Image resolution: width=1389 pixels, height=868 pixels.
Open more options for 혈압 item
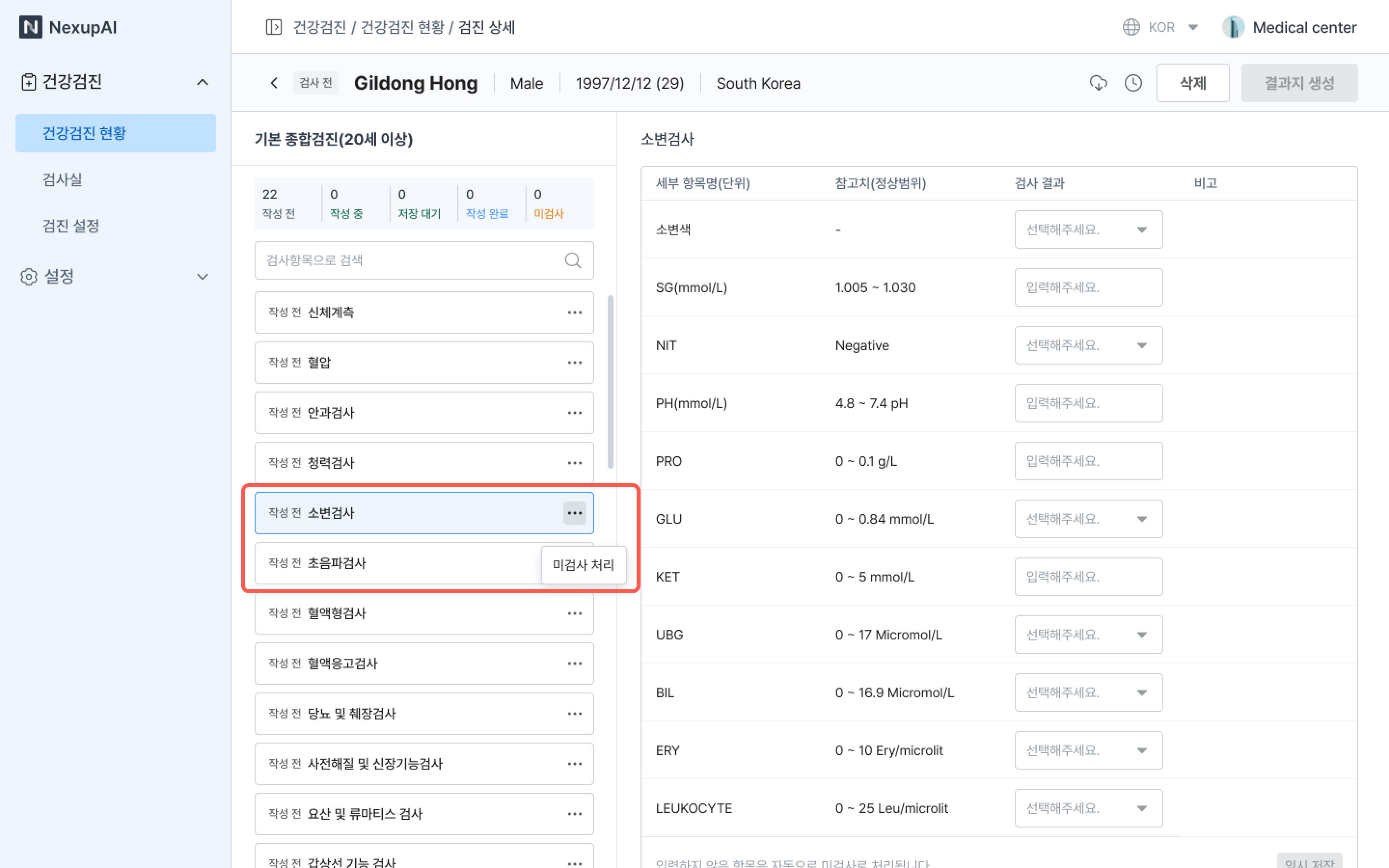coord(574,363)
